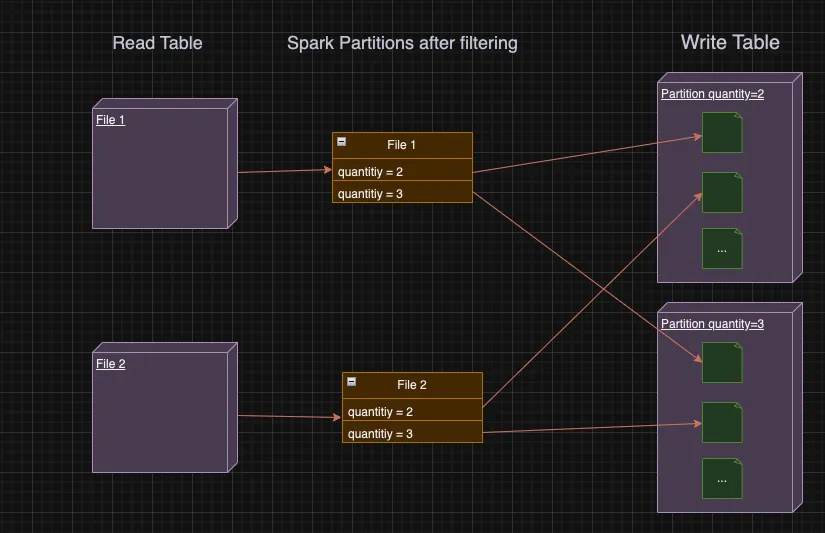Image resolution: width=825 pixels, height=533 pixels.
Task: Click the Partition quantity=3 label
Action: point(712,324)
